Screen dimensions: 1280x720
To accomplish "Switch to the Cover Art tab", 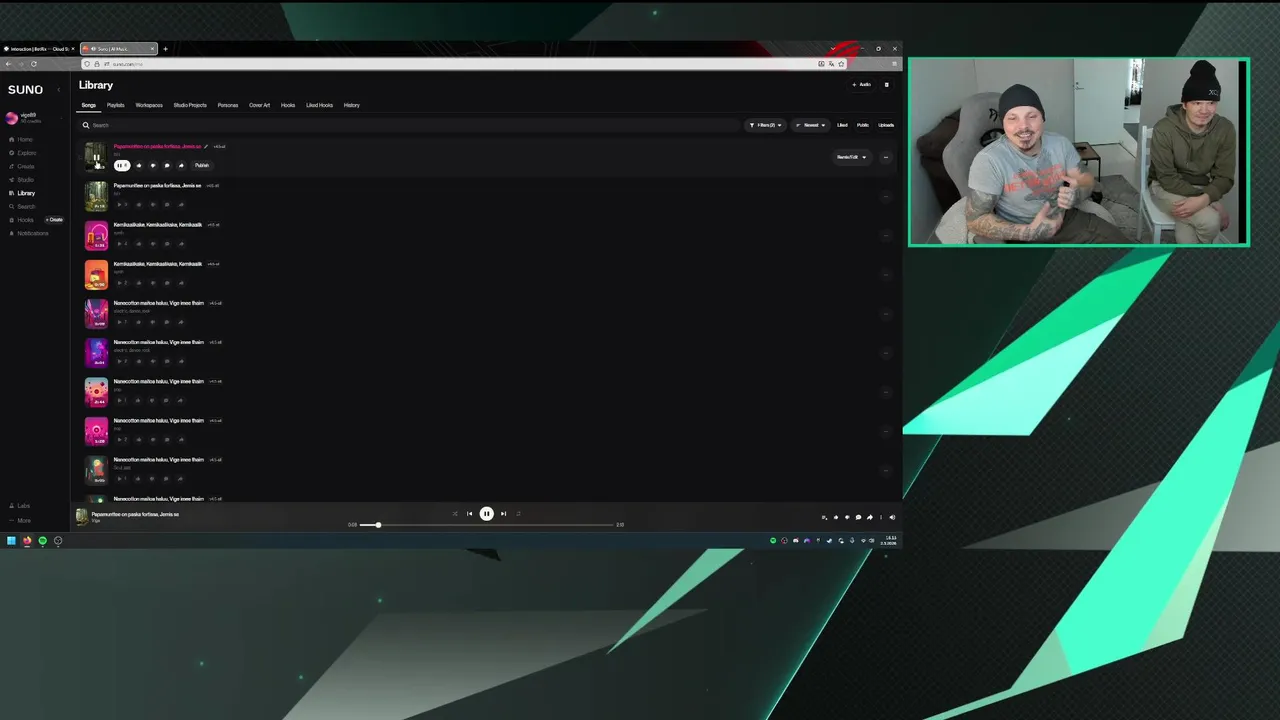I will coord(260,105).
